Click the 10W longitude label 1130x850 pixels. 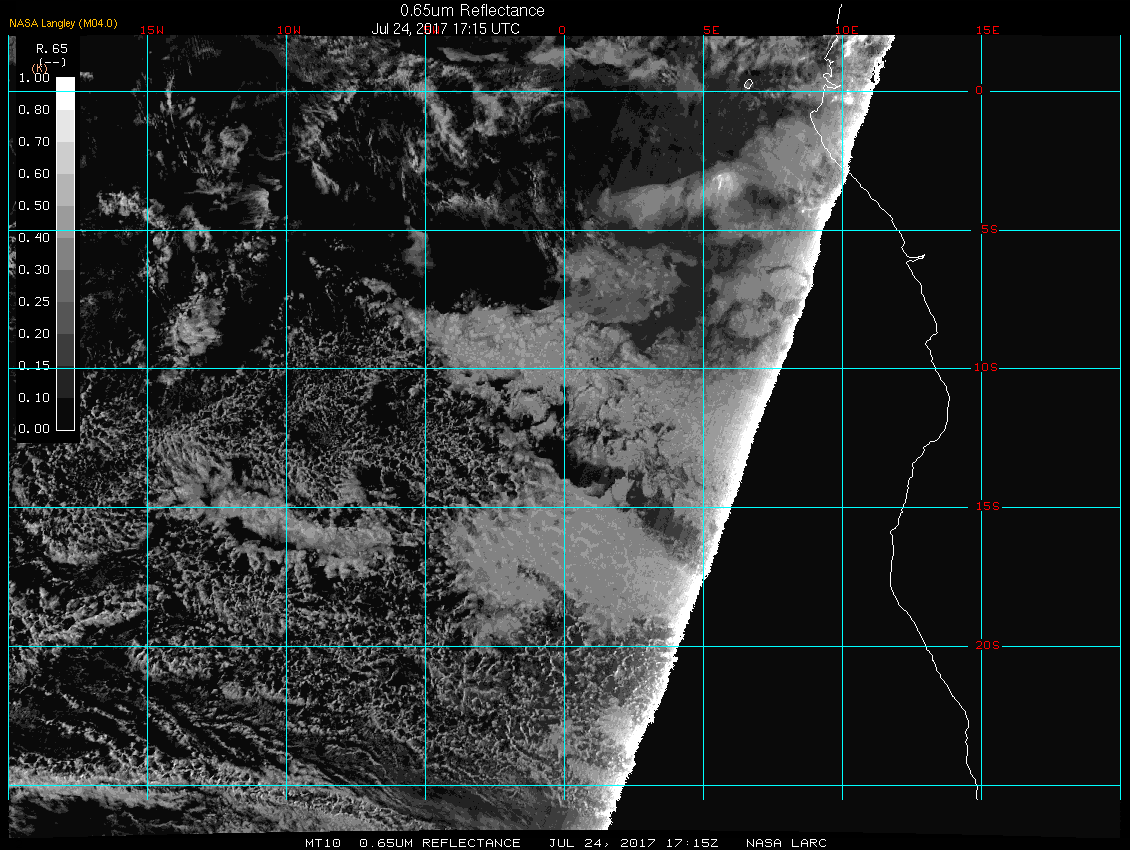coord(289,30)
